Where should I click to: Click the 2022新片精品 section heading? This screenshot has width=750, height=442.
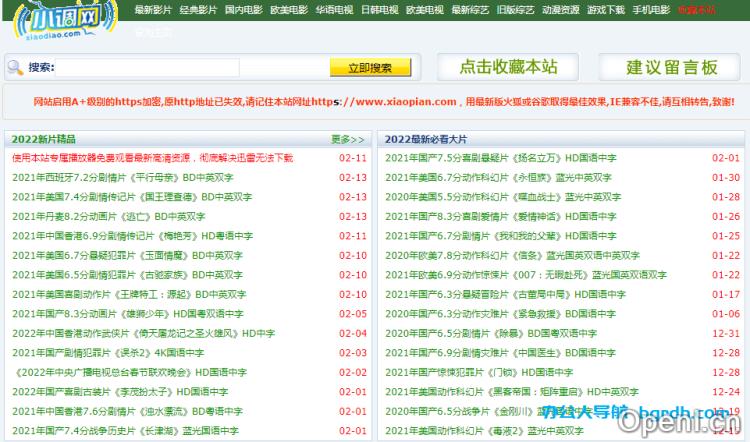[44, 139]
